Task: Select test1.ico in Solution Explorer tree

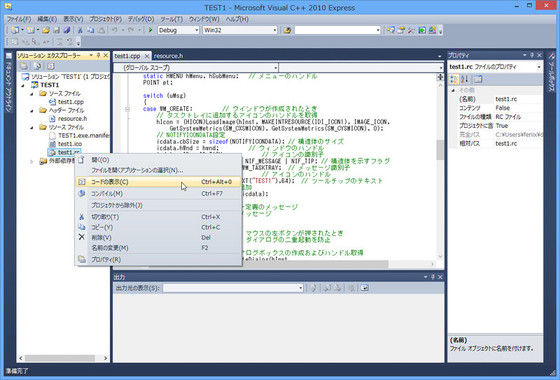Action: [x=70, y=144]
